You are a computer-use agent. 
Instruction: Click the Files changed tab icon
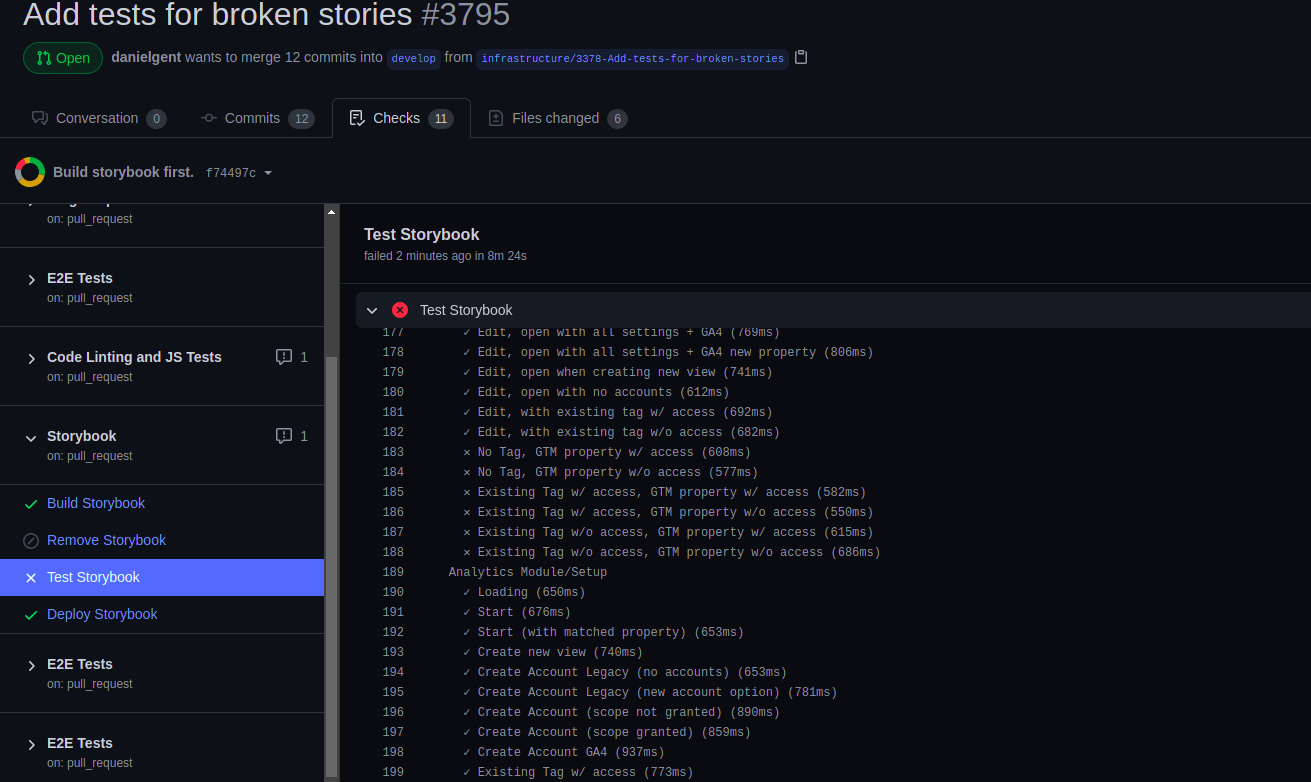tap(496, 118)
